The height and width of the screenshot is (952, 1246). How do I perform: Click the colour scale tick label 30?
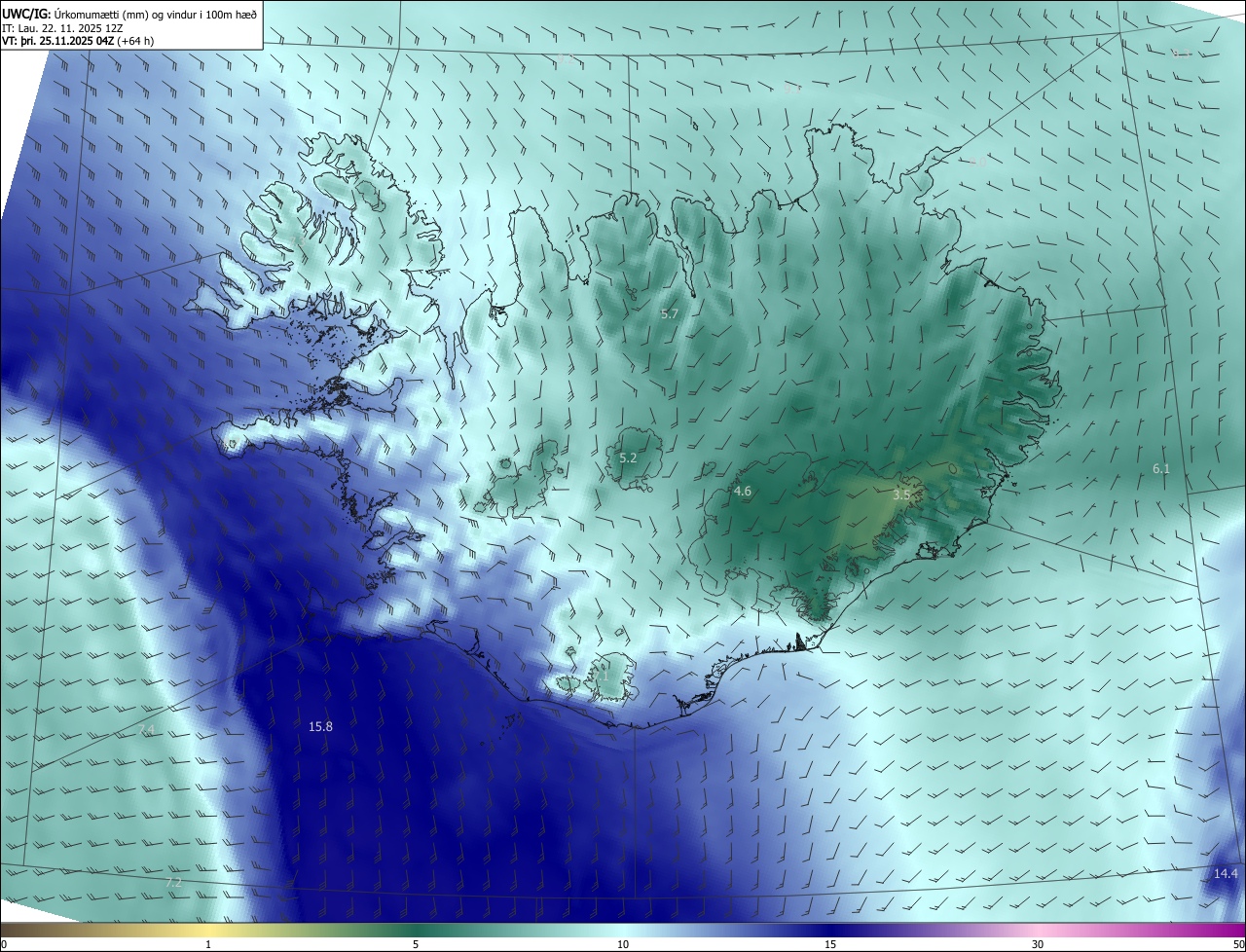point(1038,944)
